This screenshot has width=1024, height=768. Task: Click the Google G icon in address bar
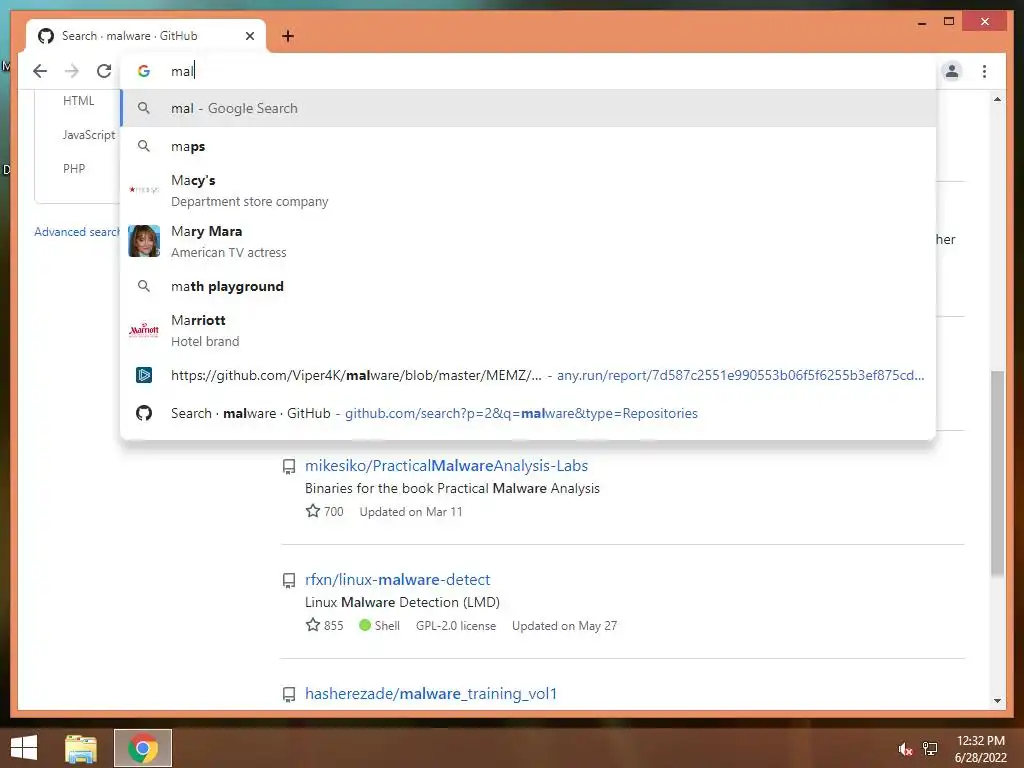point(144,71)
